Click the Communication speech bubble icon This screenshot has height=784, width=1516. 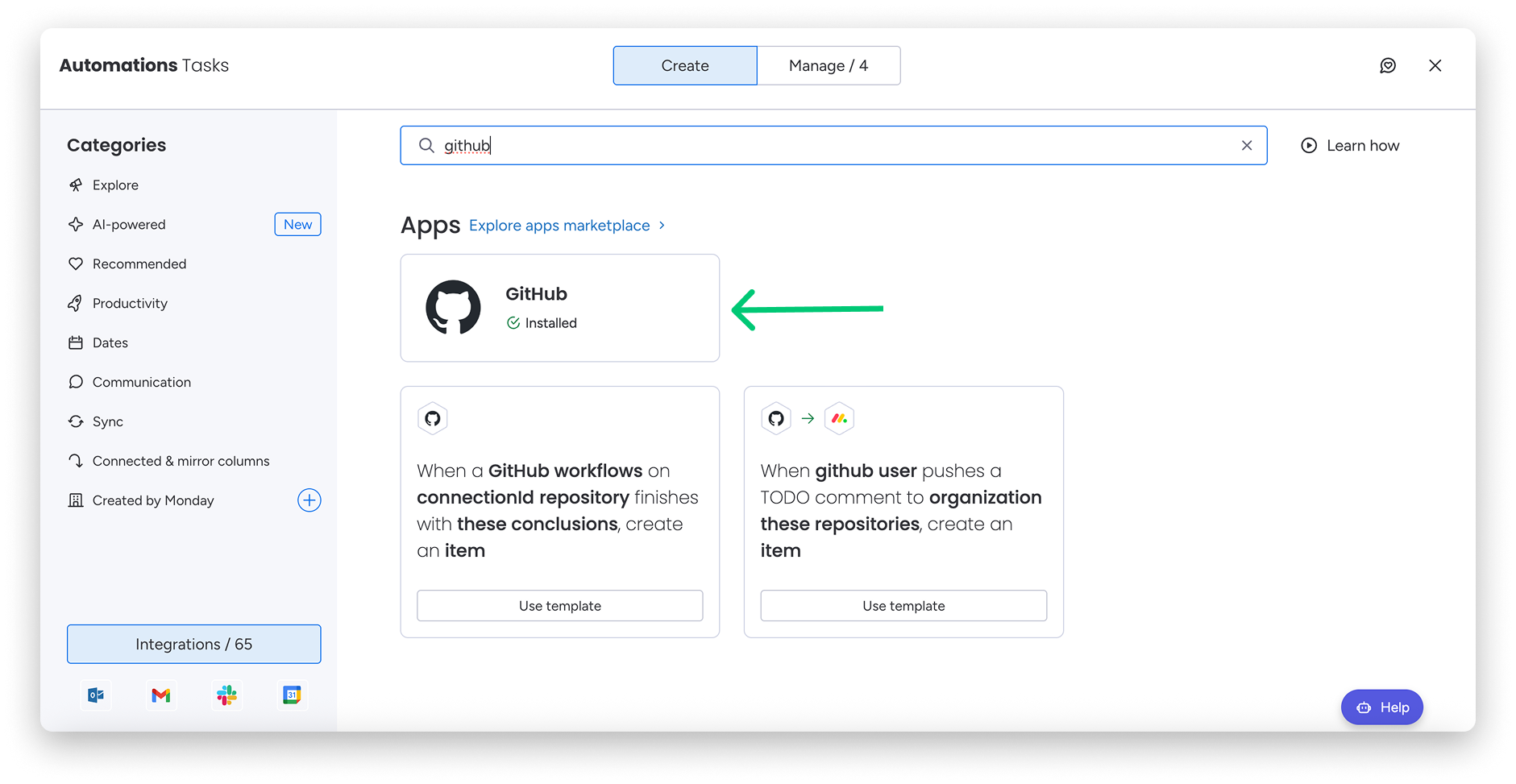[76, 382]
